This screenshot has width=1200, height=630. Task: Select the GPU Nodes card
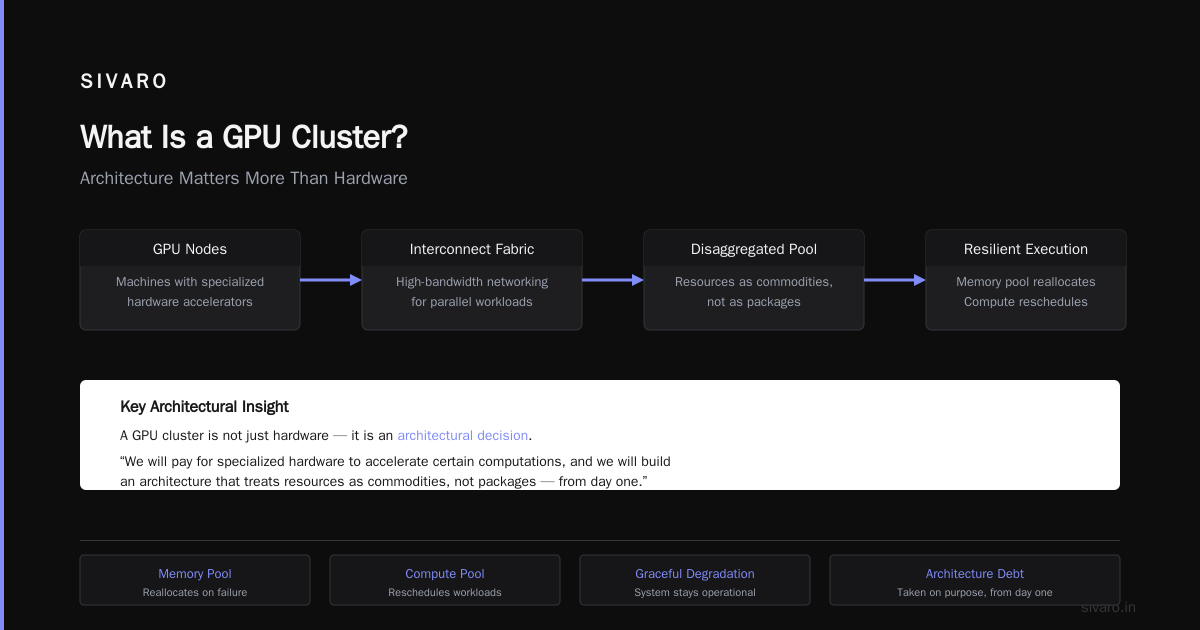click(x=190, y=280)
